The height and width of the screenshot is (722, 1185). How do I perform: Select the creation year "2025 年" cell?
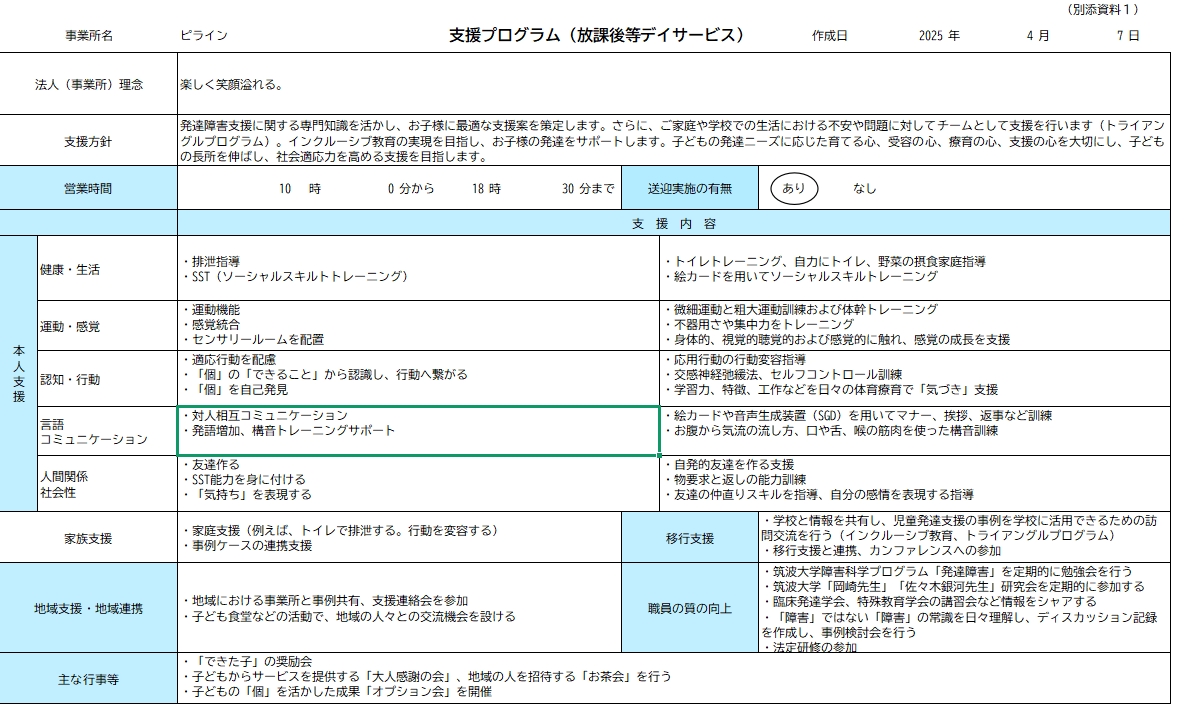point(939,35)
